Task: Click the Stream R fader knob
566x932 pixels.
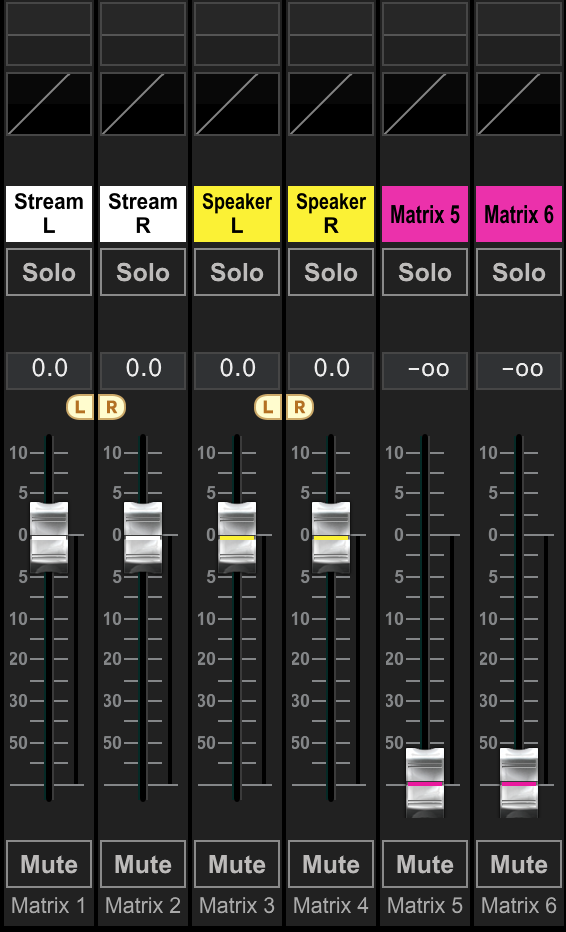Action: click(143, 537)
